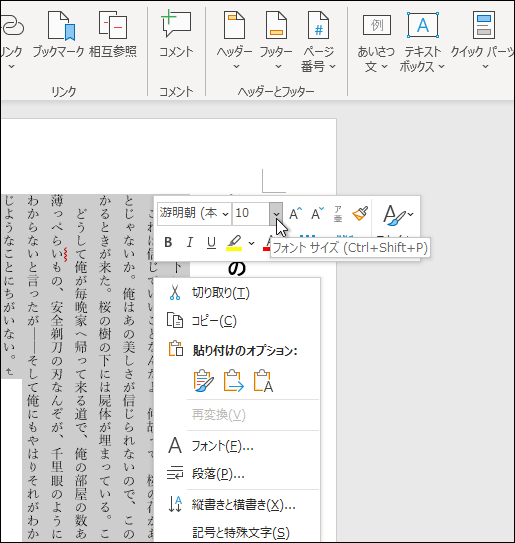Viewport: 515px width, 543px height.
Task: Click the copy pages icon beside コピー
Action: (x=175, y=320)
